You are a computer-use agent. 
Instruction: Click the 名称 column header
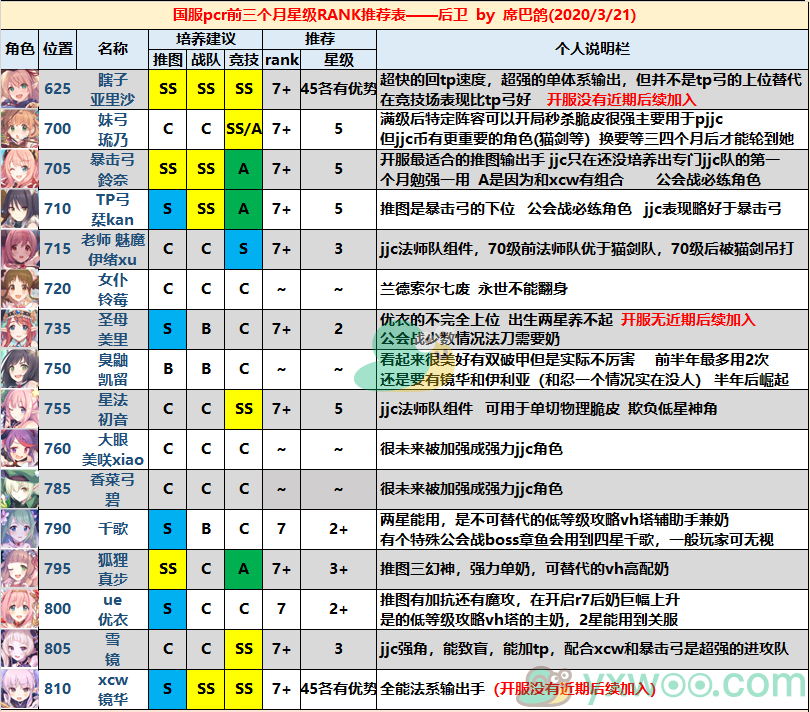113,49
